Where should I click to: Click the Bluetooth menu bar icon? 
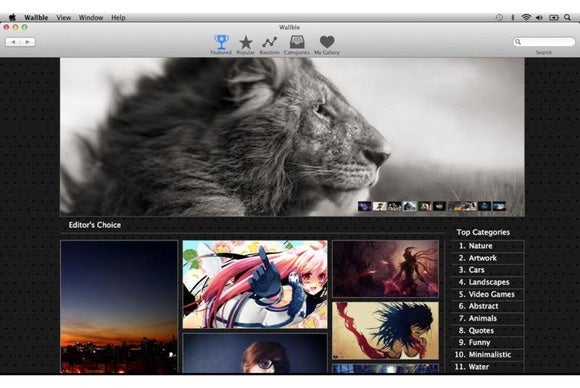tap(513, 17)
